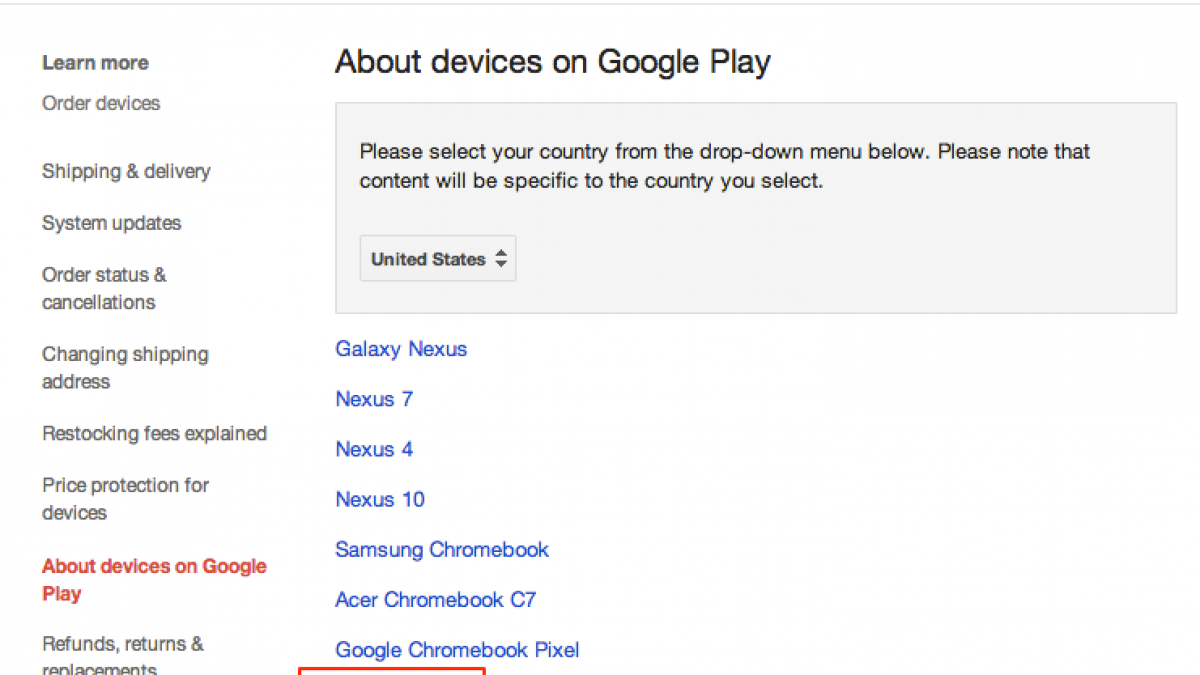The height and width of the screenshot is (675, 1200).
Task: Open Price protection for devices topic
Action: pos(125,498)
